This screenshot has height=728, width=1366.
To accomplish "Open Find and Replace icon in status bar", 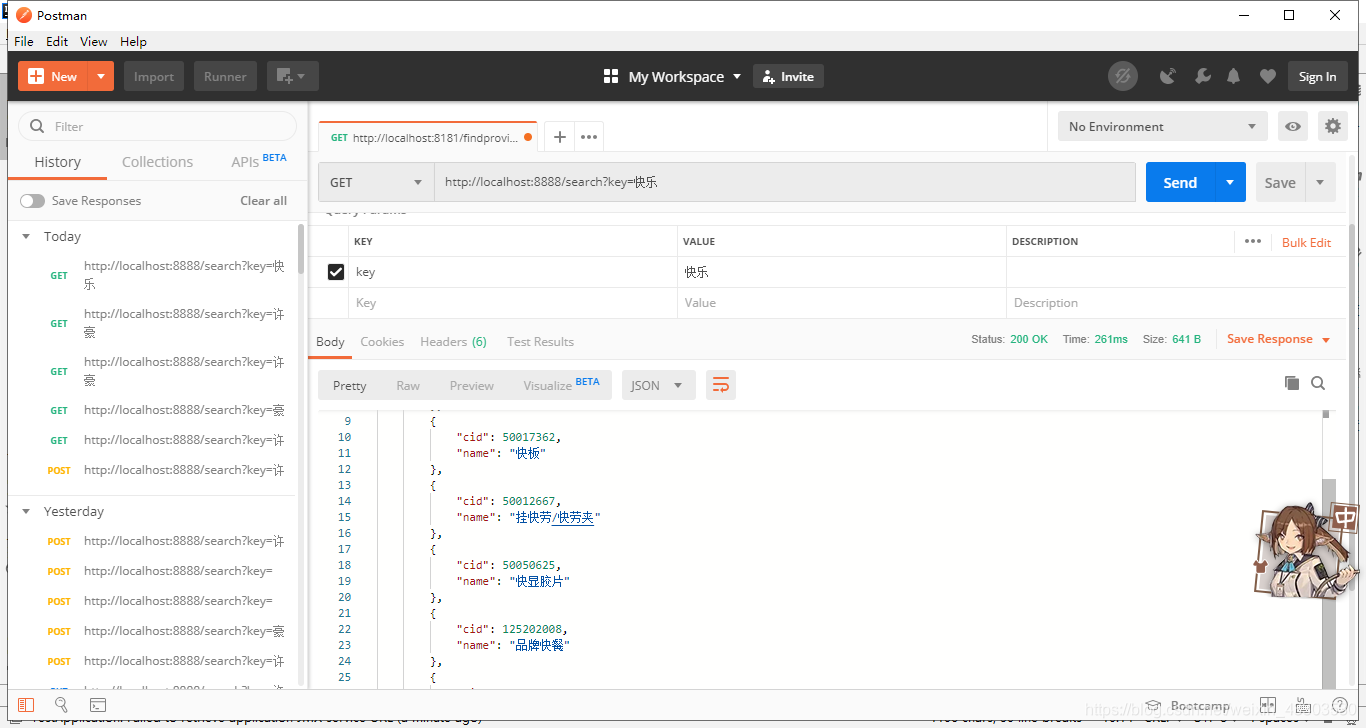I will click(x=61, y=705).
